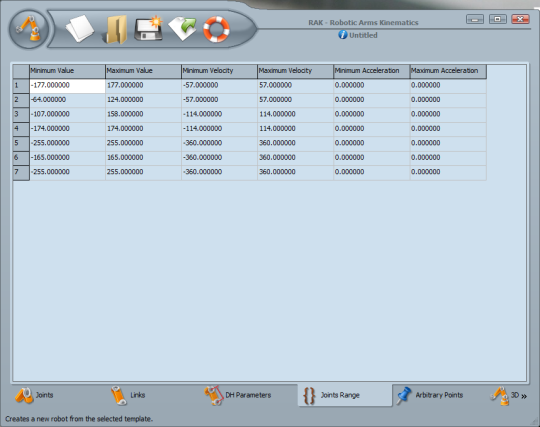
Task: Click the Minimum Velocity column header
Action: coord(219,71)
